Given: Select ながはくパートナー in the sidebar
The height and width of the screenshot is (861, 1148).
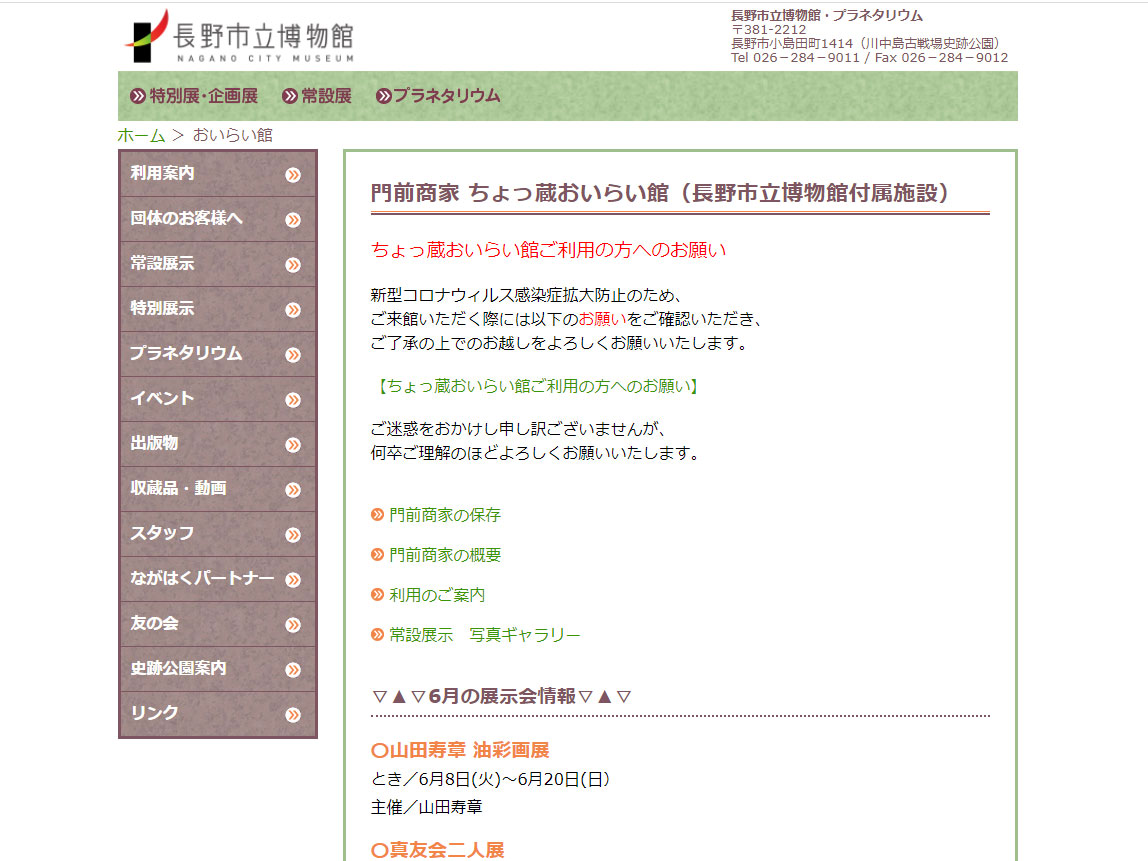Looking at the screenshot, I should click(x=217, y=579).
